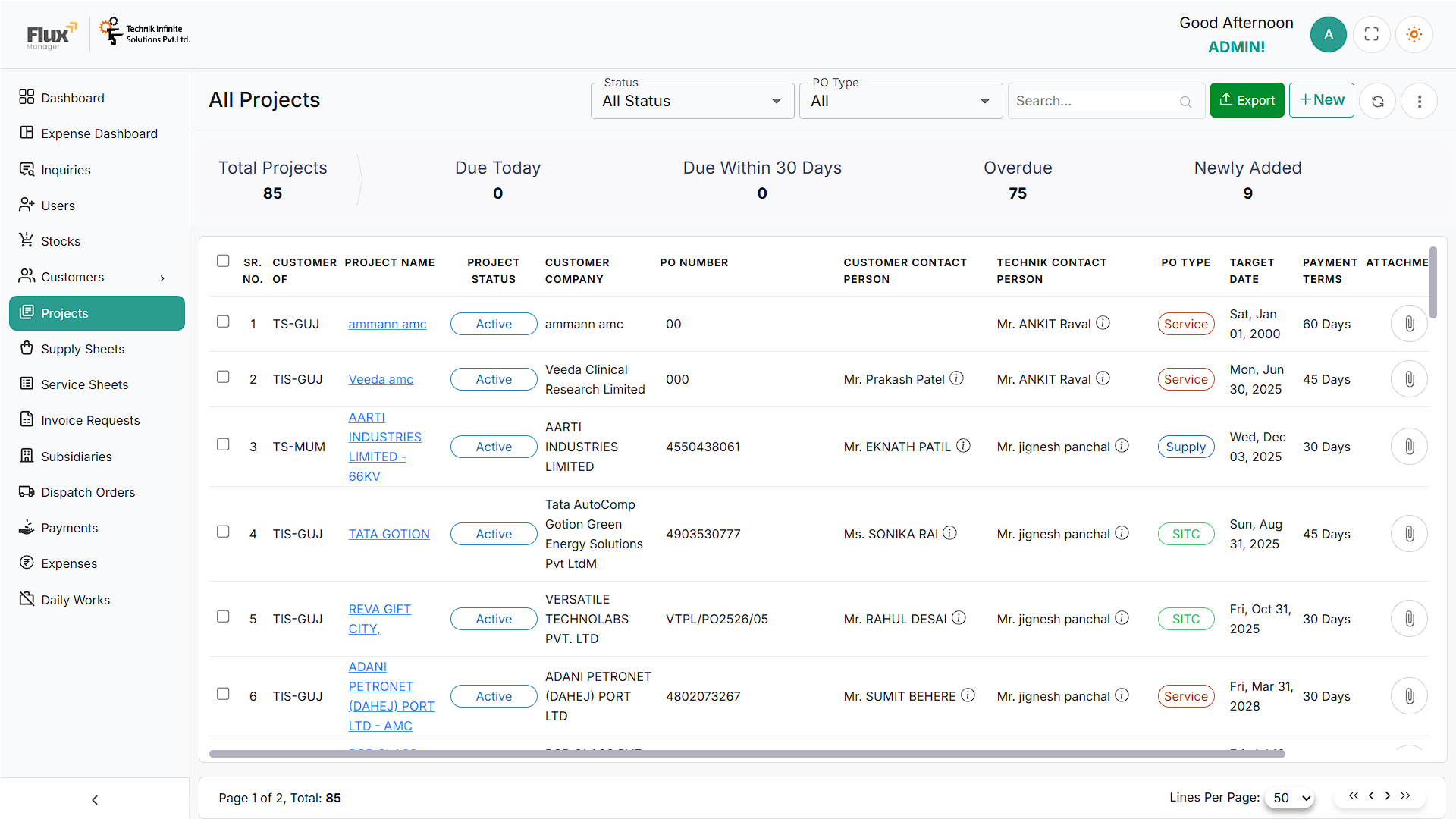This screenshot has height=819, width=1456.
Task: Switch theme using the sun icon
Action: click(x=1414, y=34)
